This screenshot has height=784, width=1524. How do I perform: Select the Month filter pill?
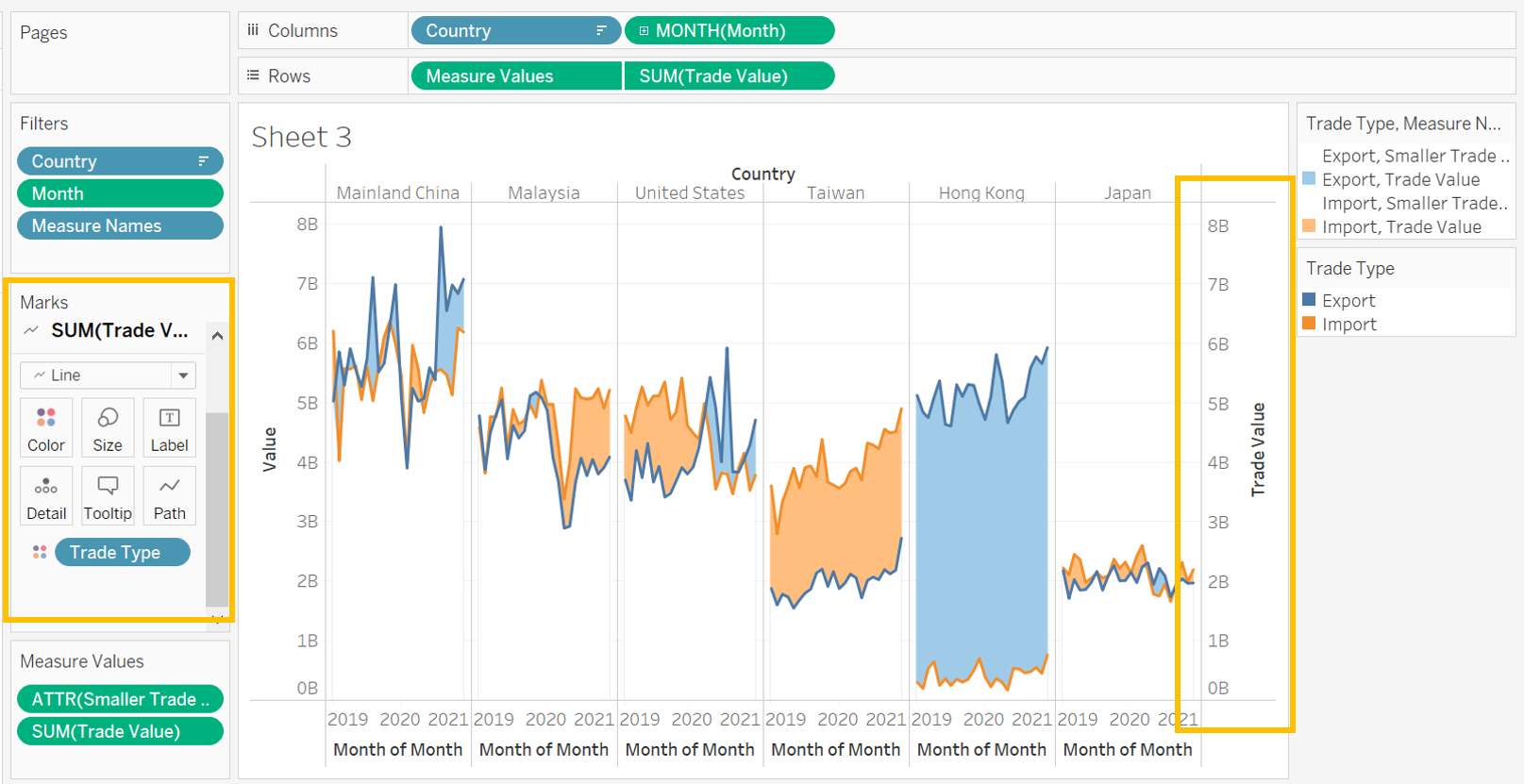coord(120,193)
